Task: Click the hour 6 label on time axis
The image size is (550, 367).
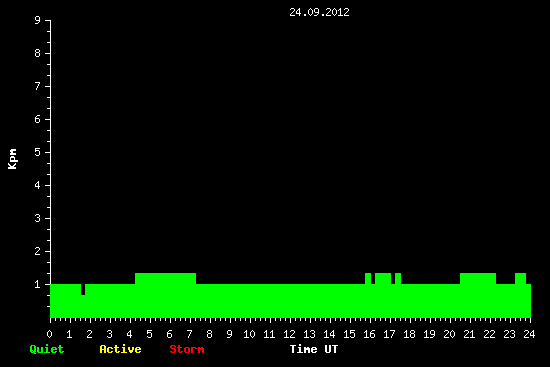Action: tap(169, 334)
